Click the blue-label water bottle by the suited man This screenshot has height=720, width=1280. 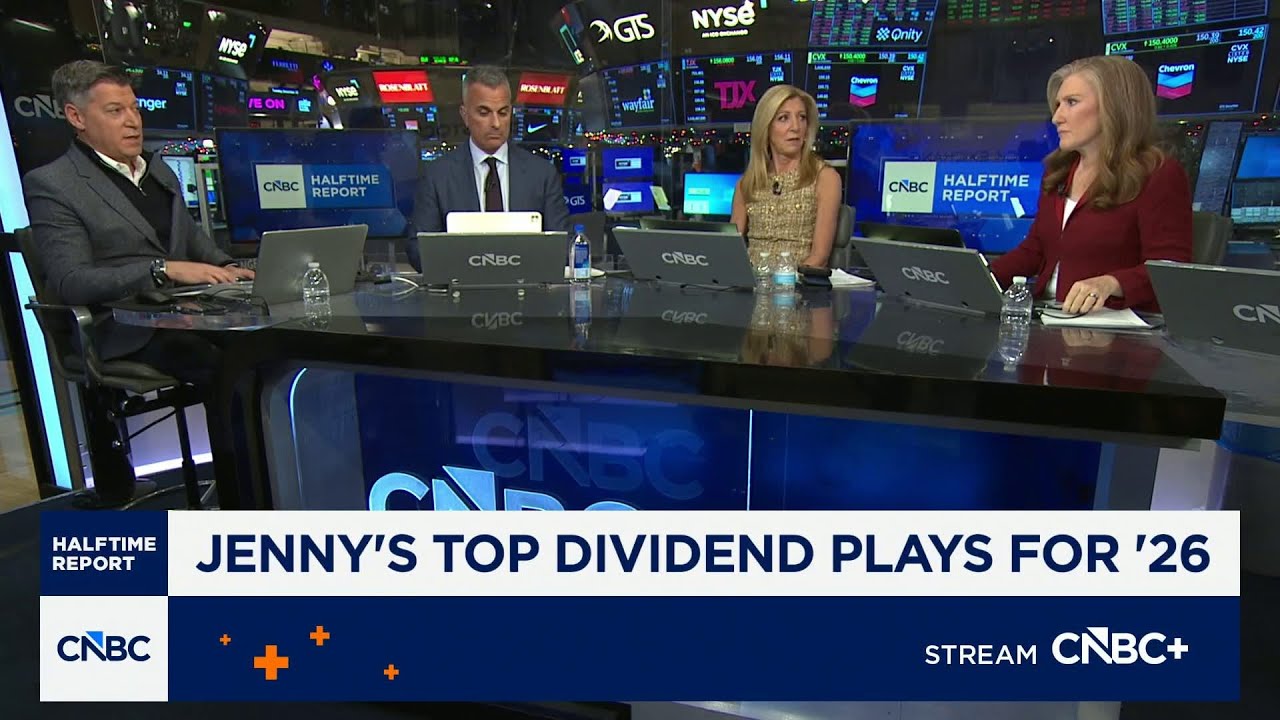point(580,253)
